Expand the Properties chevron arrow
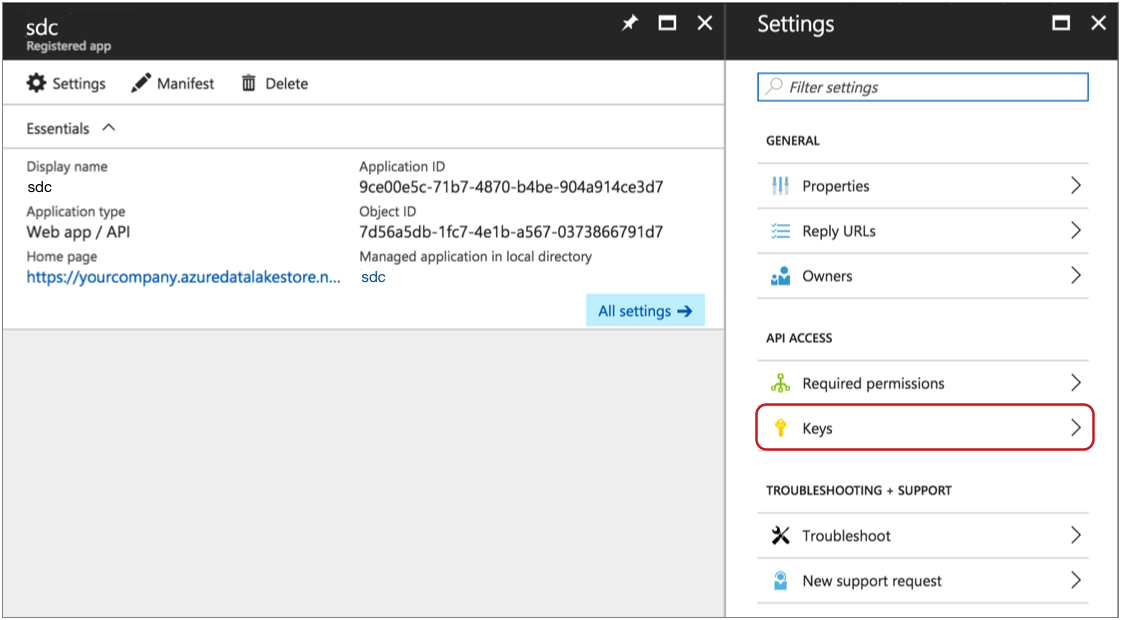The image size is (1121, 620). pos(1076,186)
